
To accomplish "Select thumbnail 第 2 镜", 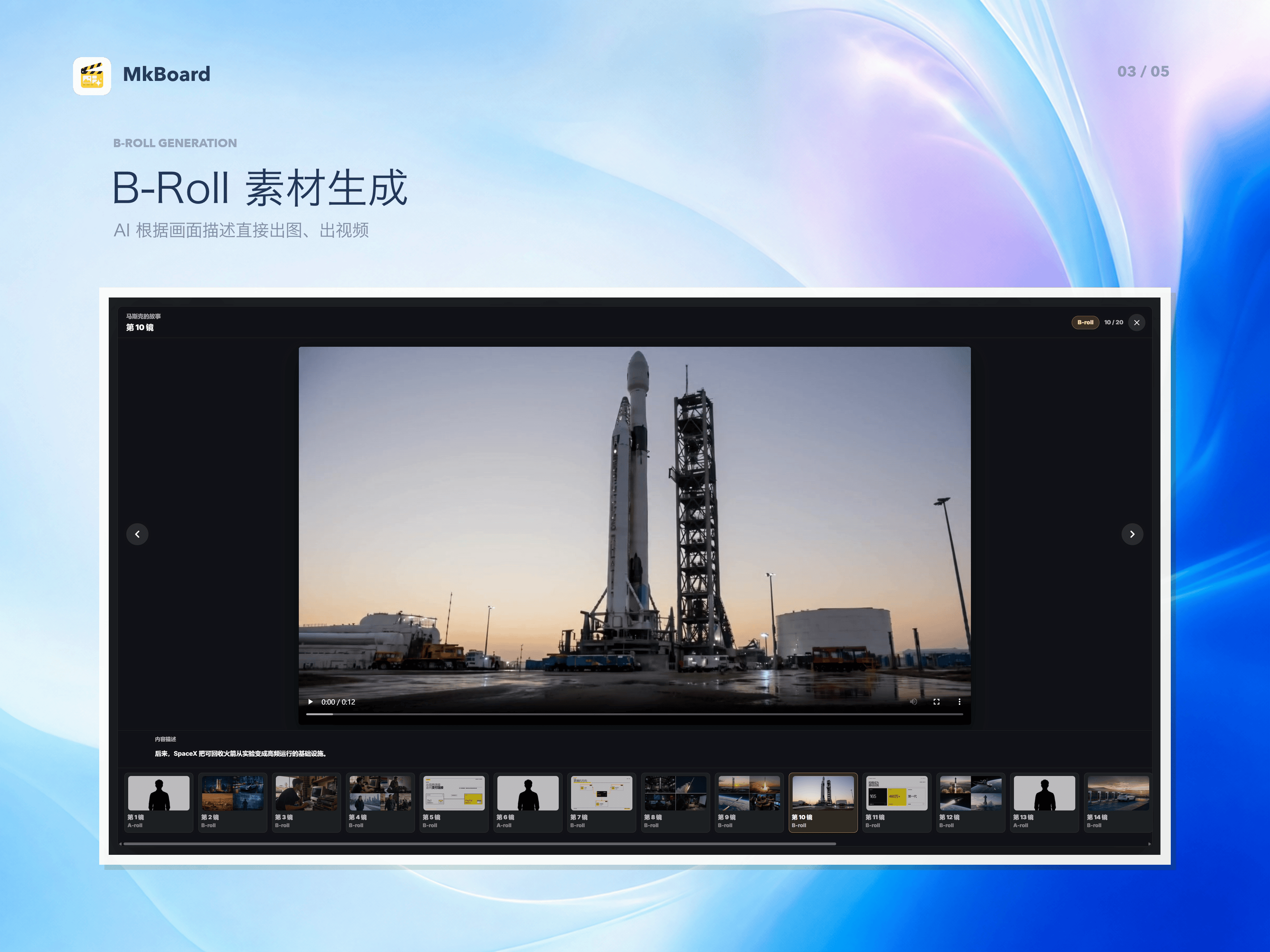I will pos(233,802).
